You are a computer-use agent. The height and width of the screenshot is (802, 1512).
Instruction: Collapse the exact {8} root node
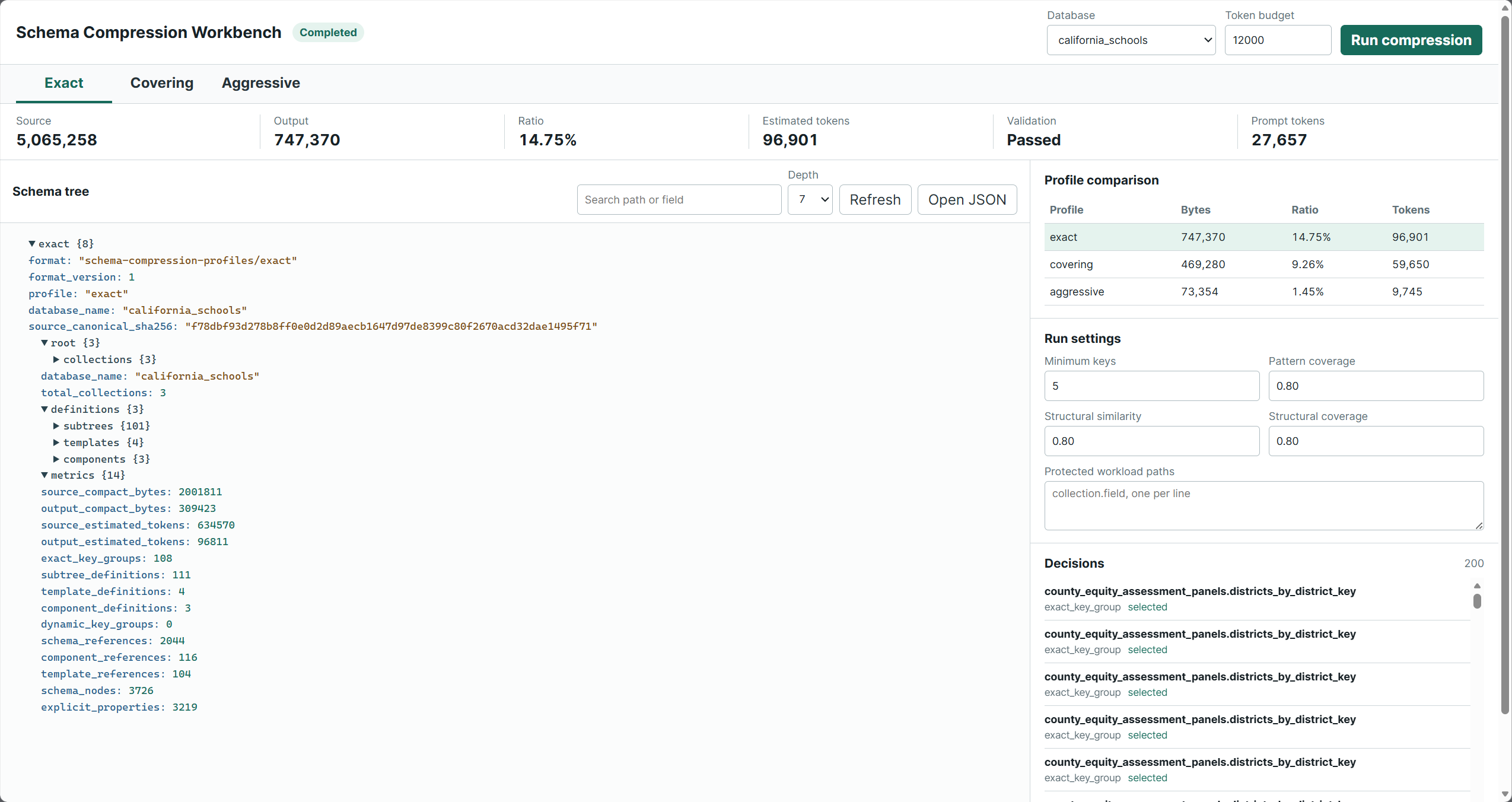pyautogui.click(x=32, y=244)
